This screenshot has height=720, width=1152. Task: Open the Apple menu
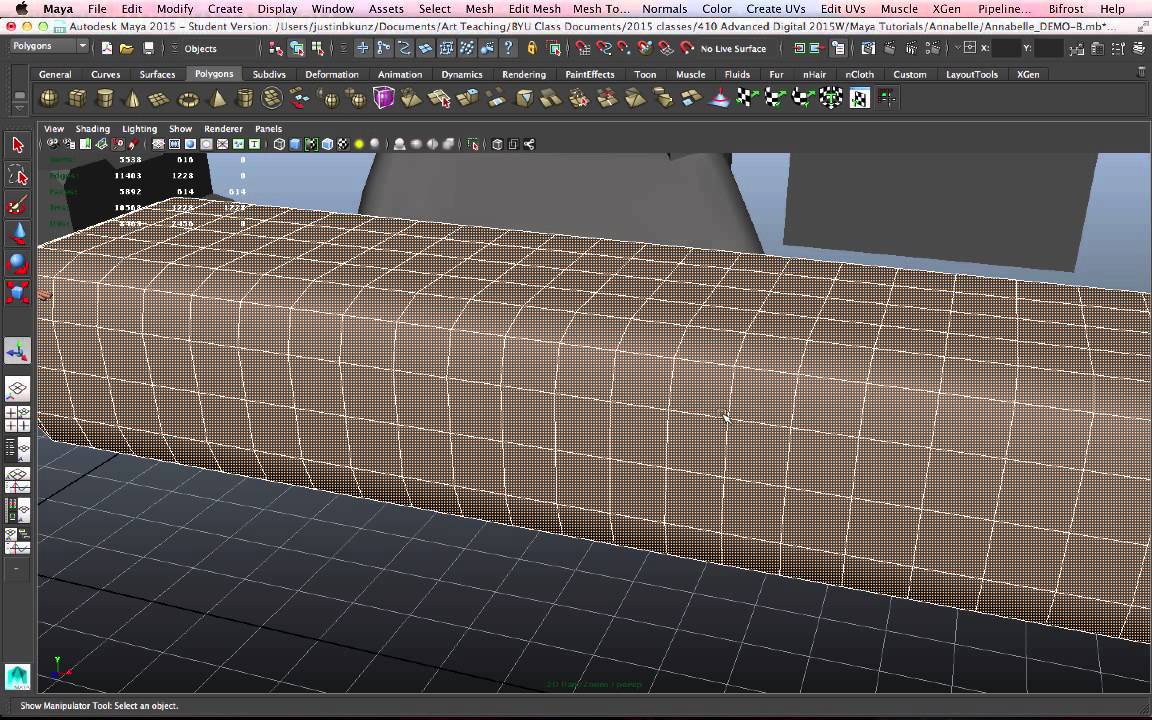click(x=21, y=9)
